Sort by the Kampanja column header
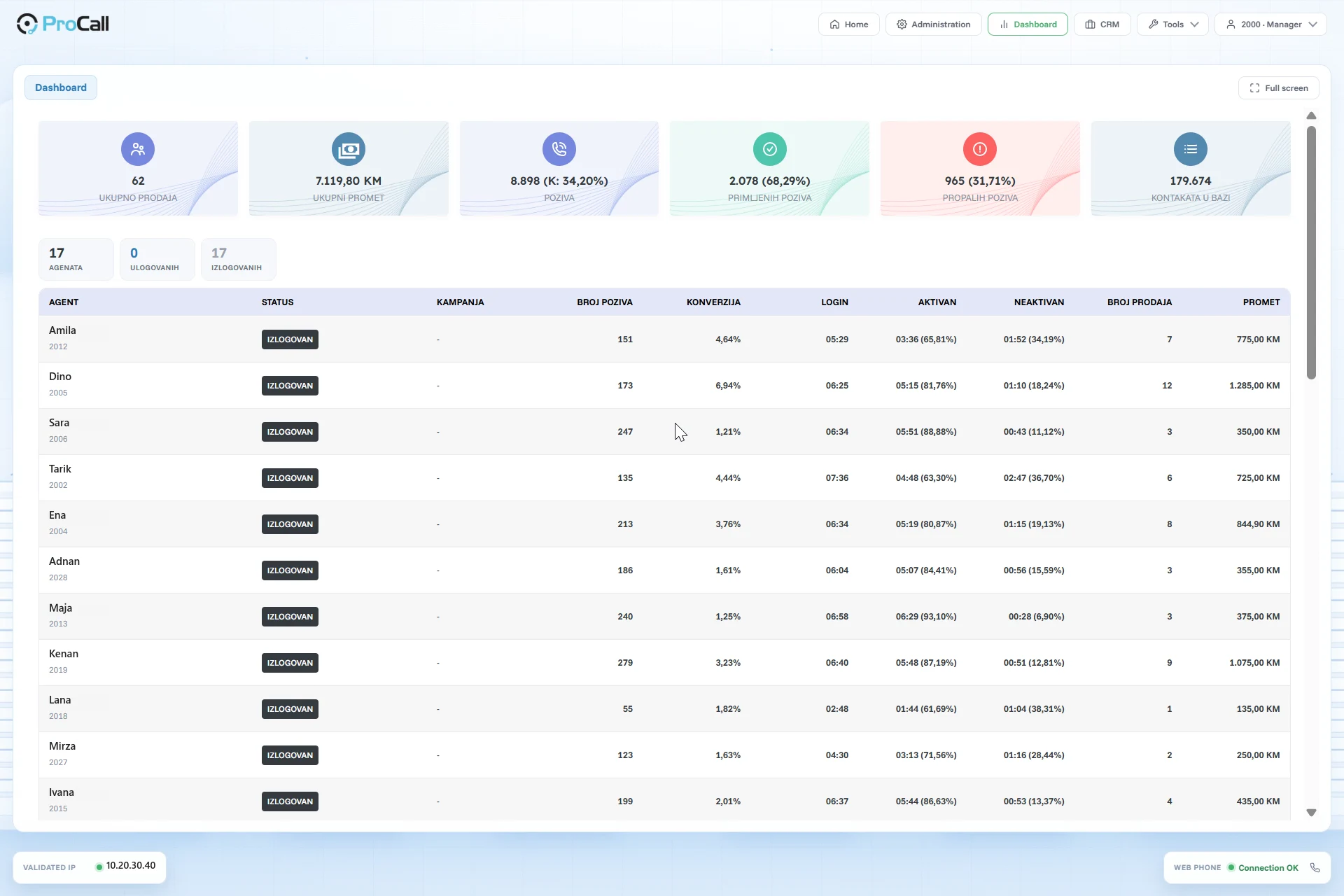 coord(461,302)
